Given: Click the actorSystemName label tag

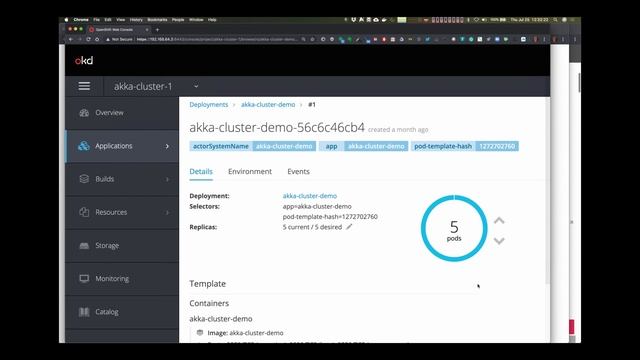Looking at the screenshot, I should pyautogui.click(x=253, y=146).
